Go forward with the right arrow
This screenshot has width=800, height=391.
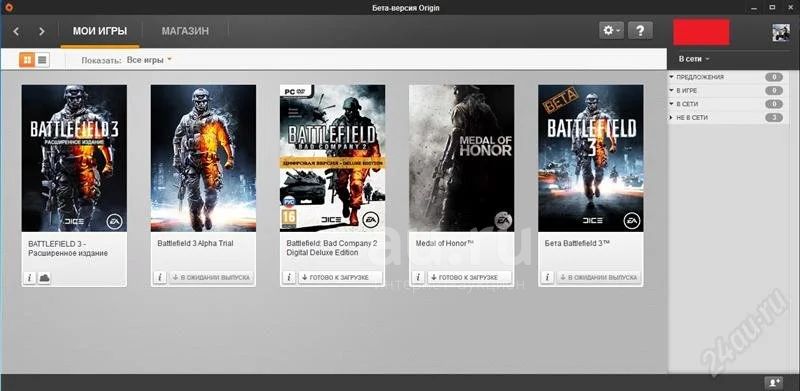[x=42, y=31]
